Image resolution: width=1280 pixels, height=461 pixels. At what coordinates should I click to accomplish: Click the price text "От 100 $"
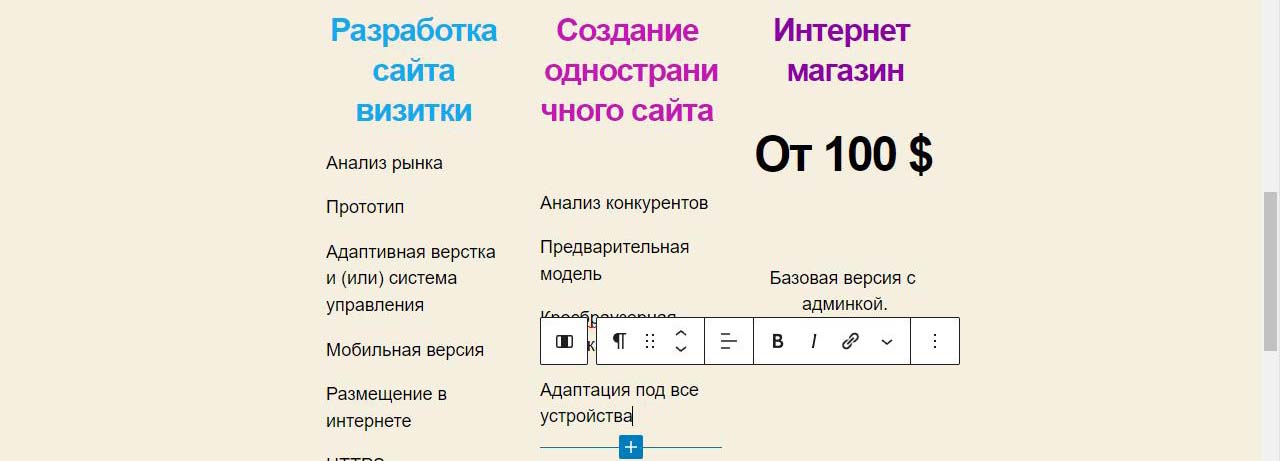point(843,155)
